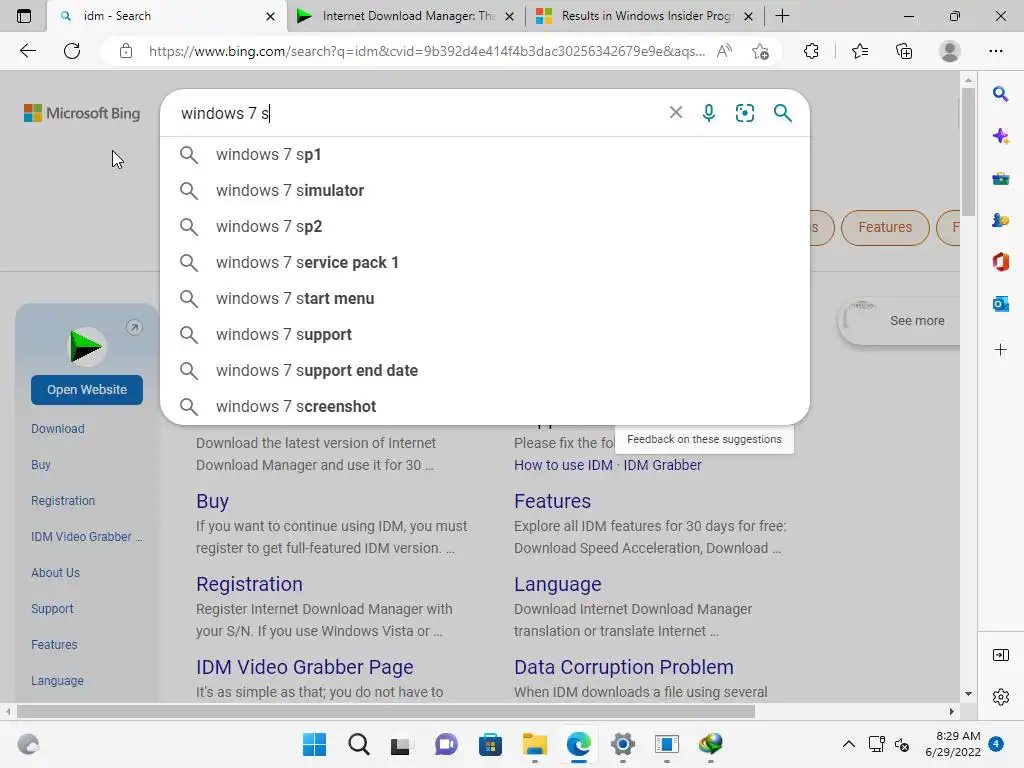Open IDM Video Grabber Page result
The width and height of the screenshot is (1024, 768).
click(304, 667)
